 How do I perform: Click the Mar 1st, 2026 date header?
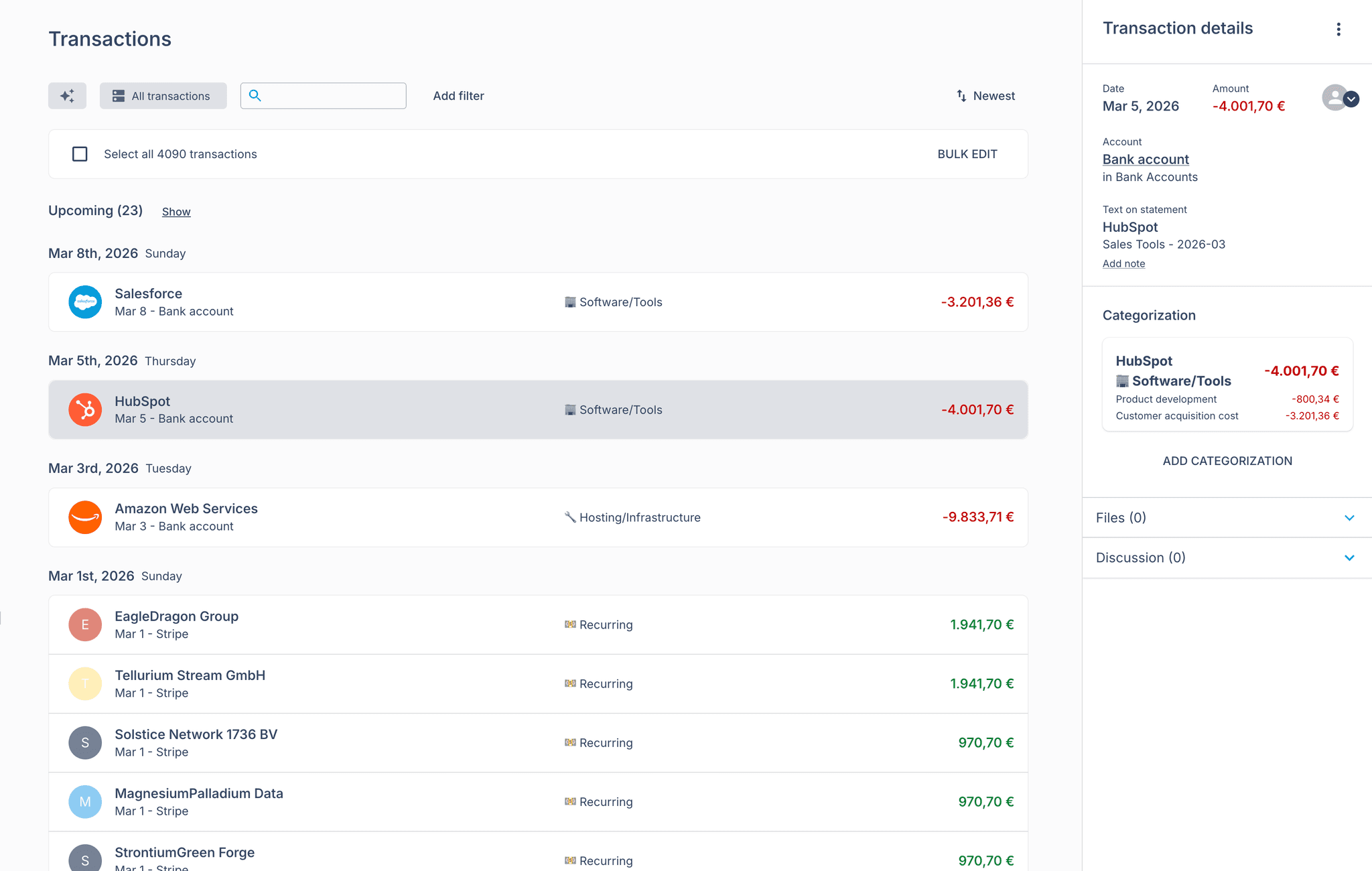pos(91,576)
